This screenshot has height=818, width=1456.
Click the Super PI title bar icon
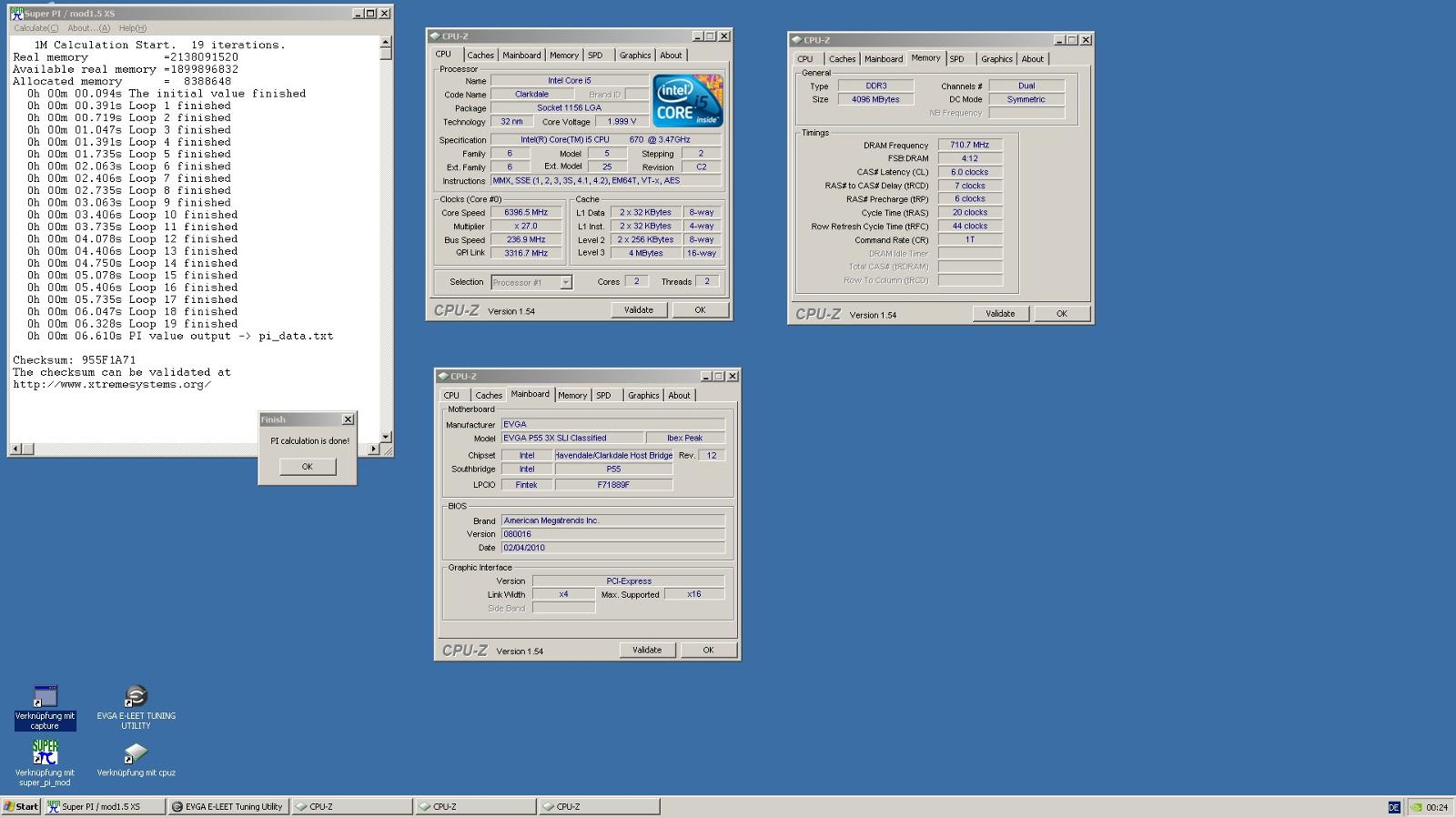point(16,14)
